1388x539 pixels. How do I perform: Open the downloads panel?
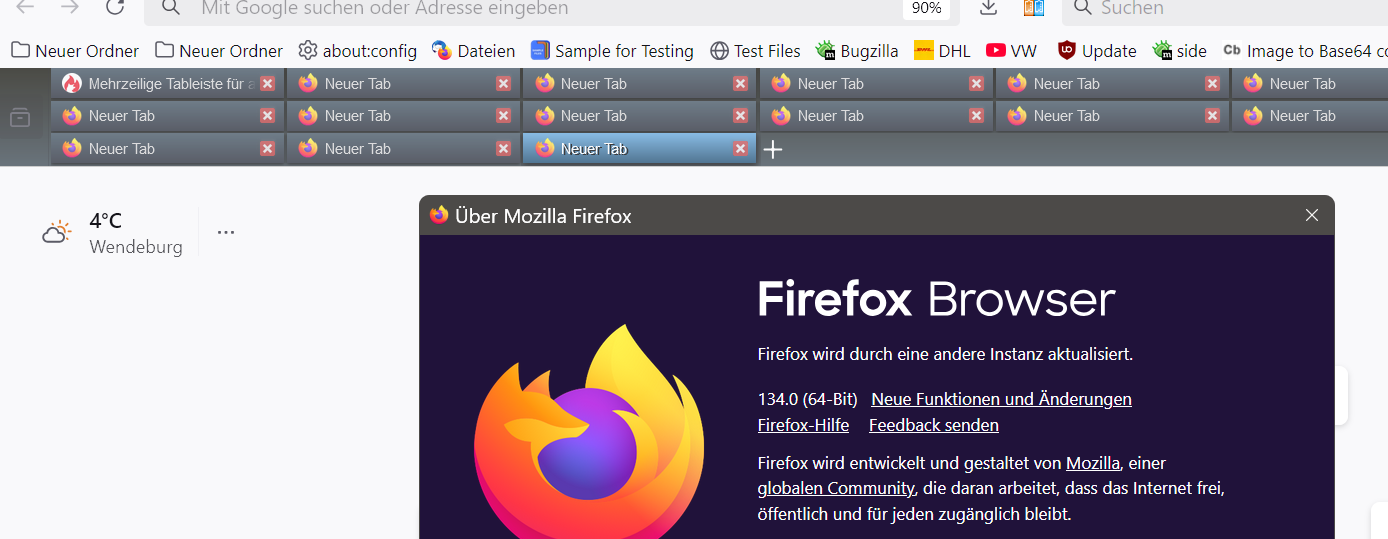coord(988,8)
